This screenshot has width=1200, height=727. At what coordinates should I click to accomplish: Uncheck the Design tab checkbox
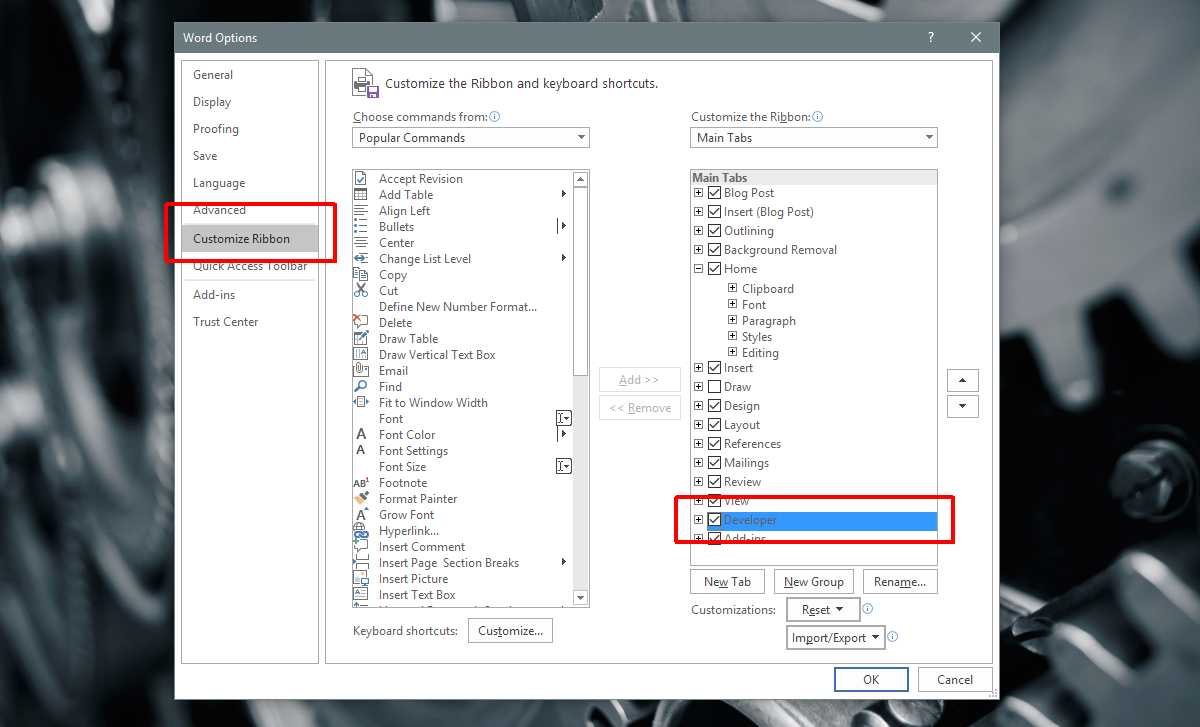click(714, 406)
